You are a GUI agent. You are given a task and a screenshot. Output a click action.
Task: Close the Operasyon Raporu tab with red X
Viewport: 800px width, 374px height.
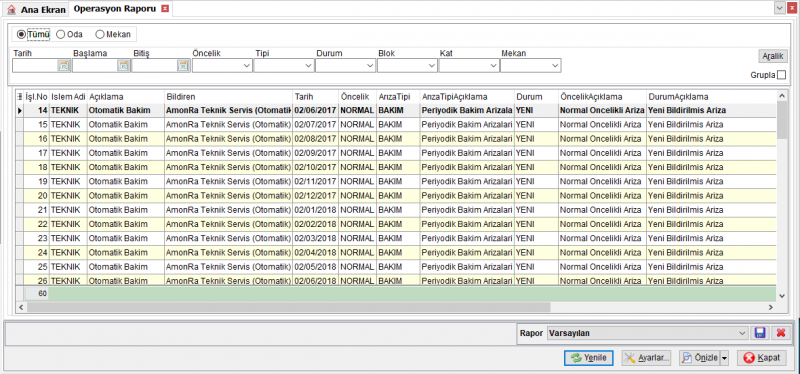coord(165,9)
